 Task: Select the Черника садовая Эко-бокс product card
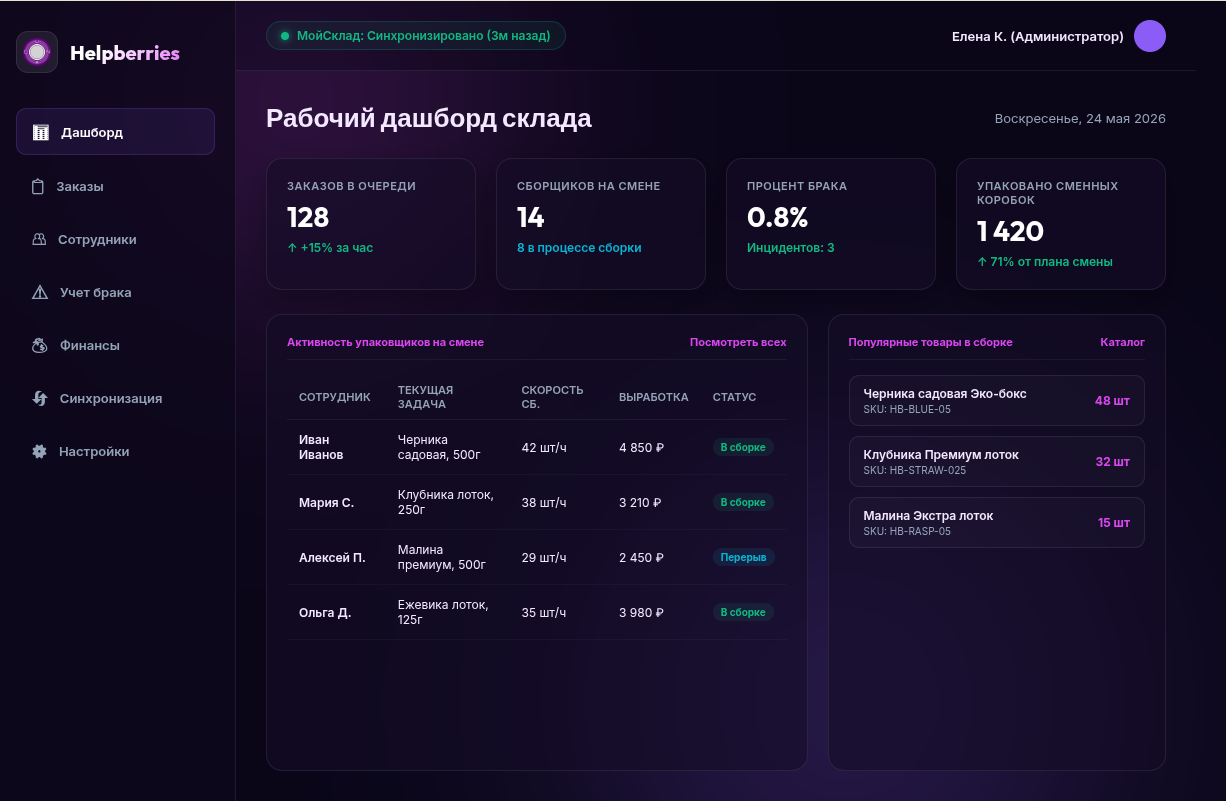[x=997, y=401]
